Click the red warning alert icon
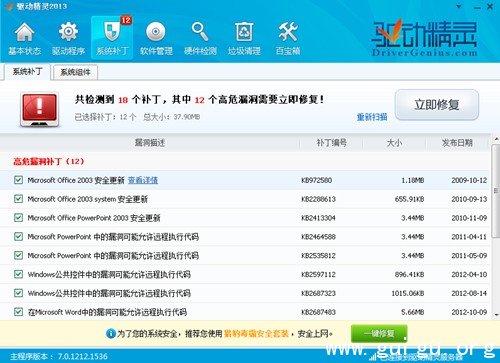Image resolution: width=500 pixels, height=363 pixels. [x=40, y=110]
